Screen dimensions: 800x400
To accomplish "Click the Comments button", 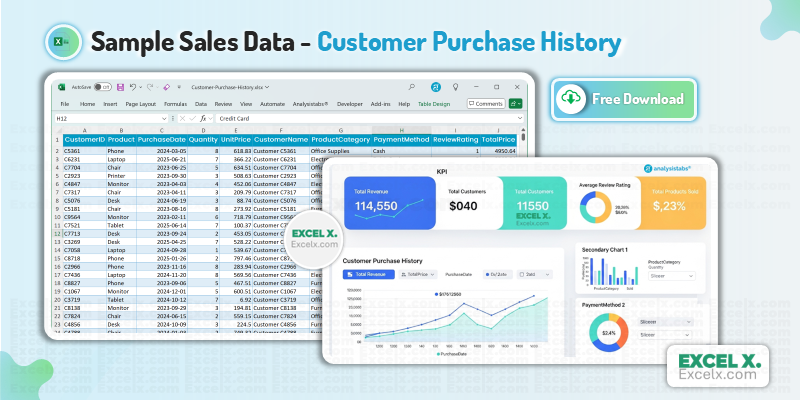I will tap(486, 104).
